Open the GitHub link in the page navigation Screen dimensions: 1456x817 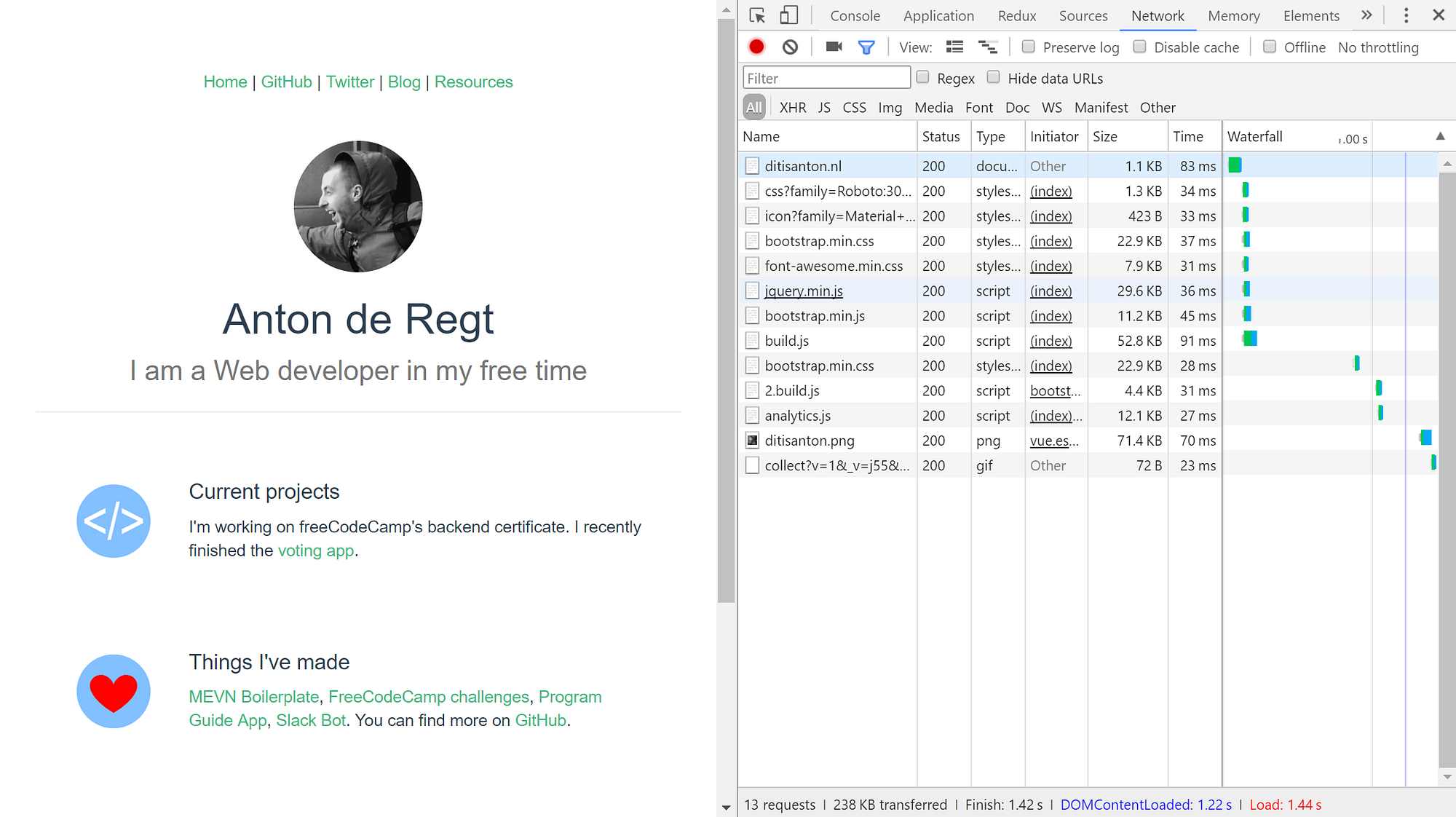[286, 82]
